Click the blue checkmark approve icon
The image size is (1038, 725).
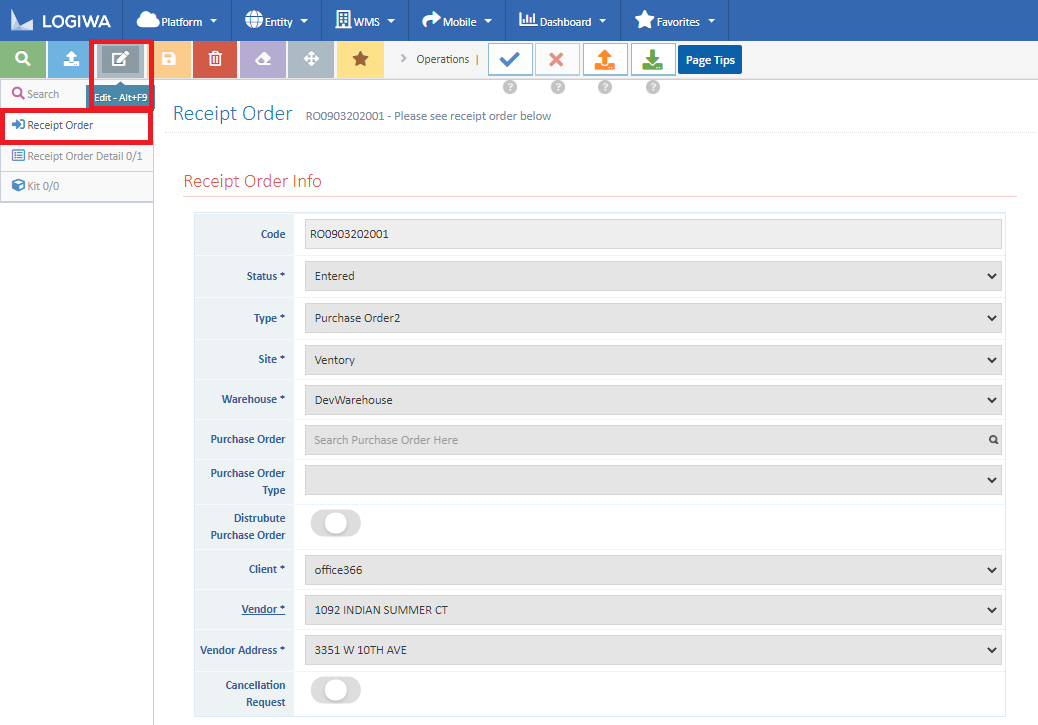coord(510,59)
